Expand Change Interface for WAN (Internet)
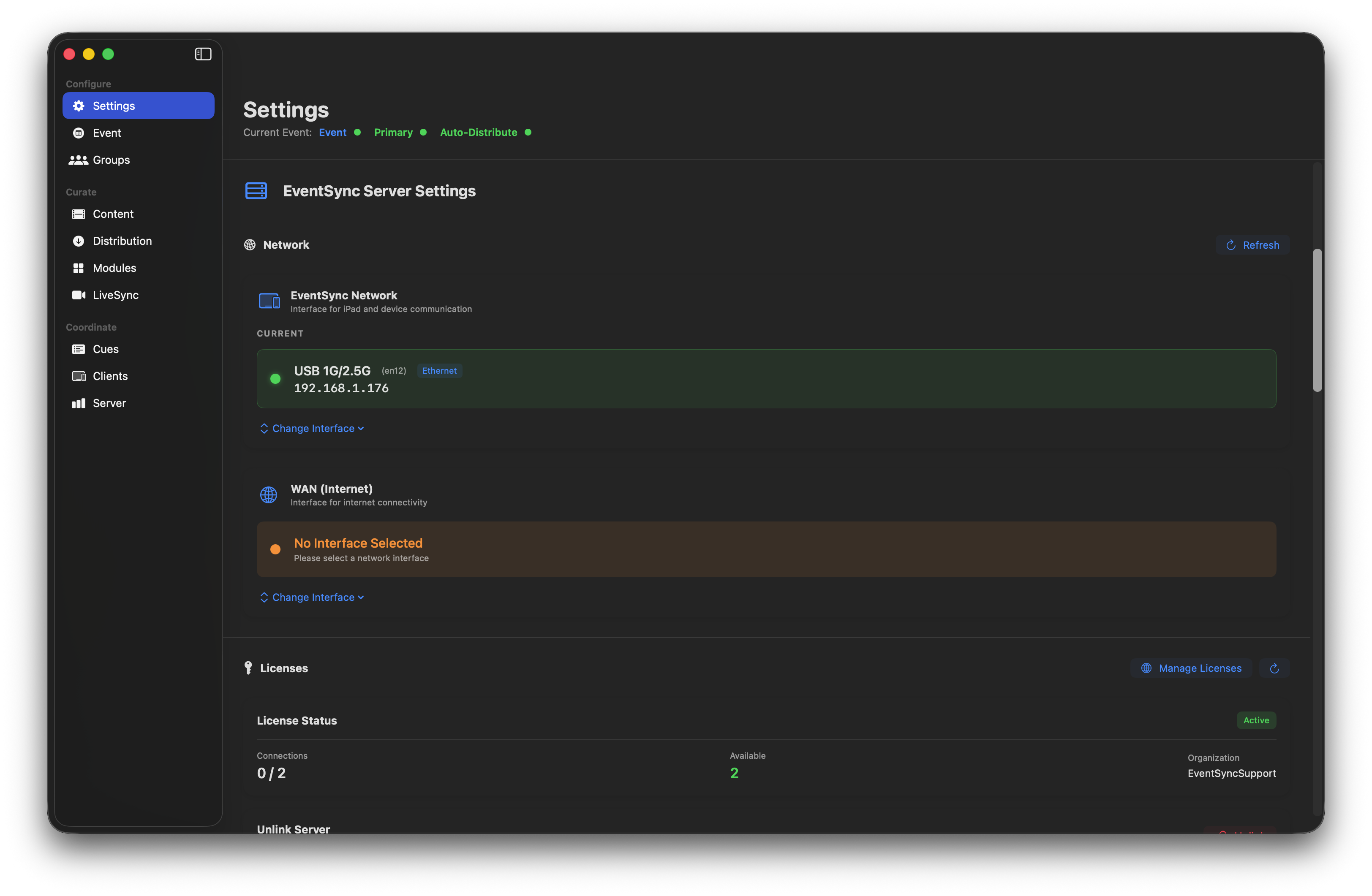1372x896 pixels. click(x=312, y=597)
